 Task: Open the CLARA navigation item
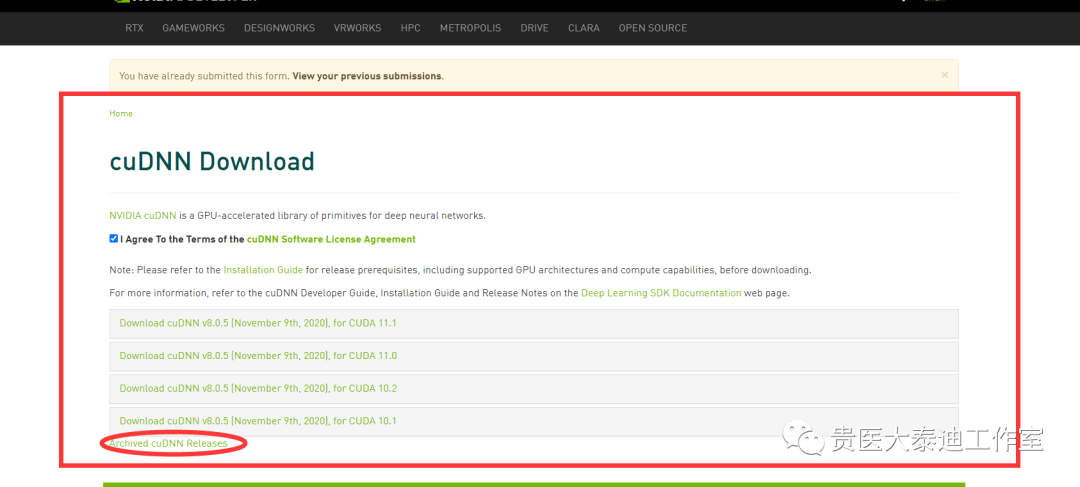pyautogui.click(x=583, y=28)
